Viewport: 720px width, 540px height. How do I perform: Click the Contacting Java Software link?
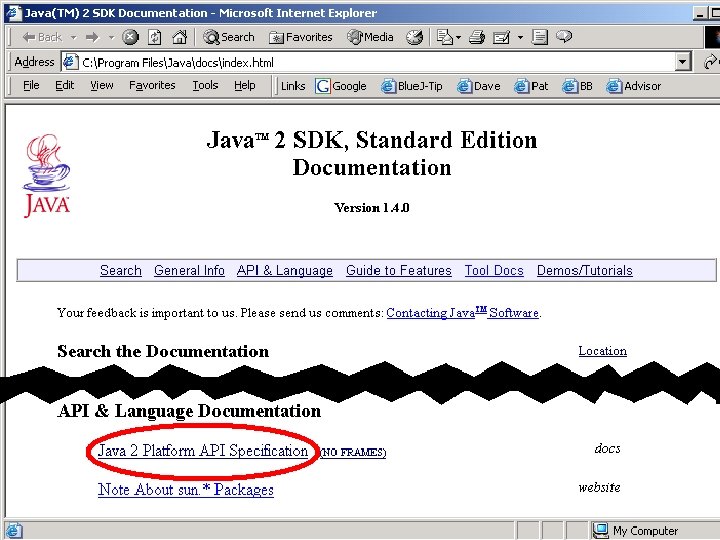tap(462, 313)
